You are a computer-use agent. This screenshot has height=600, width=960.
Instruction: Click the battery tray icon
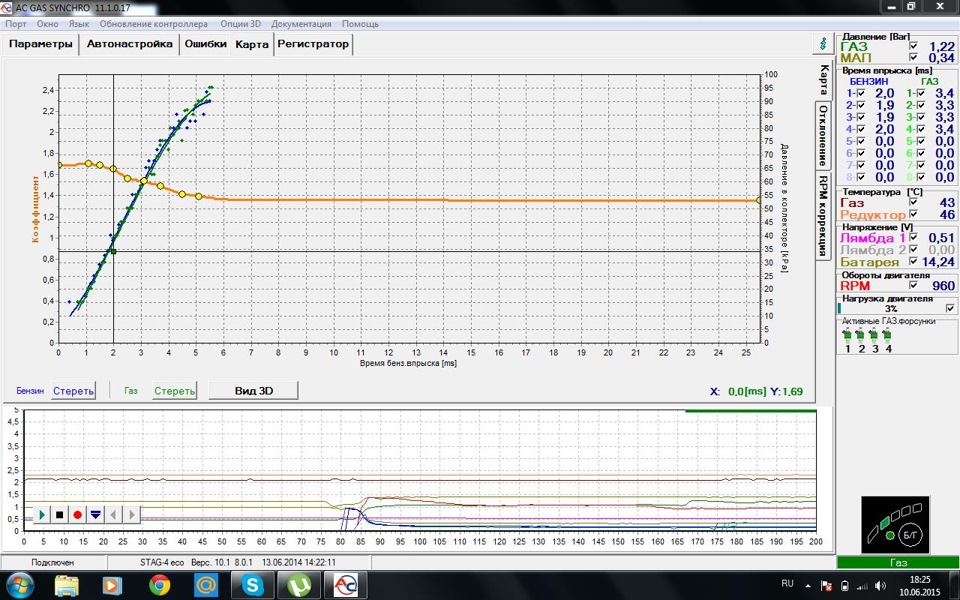[x=845, y=586]
